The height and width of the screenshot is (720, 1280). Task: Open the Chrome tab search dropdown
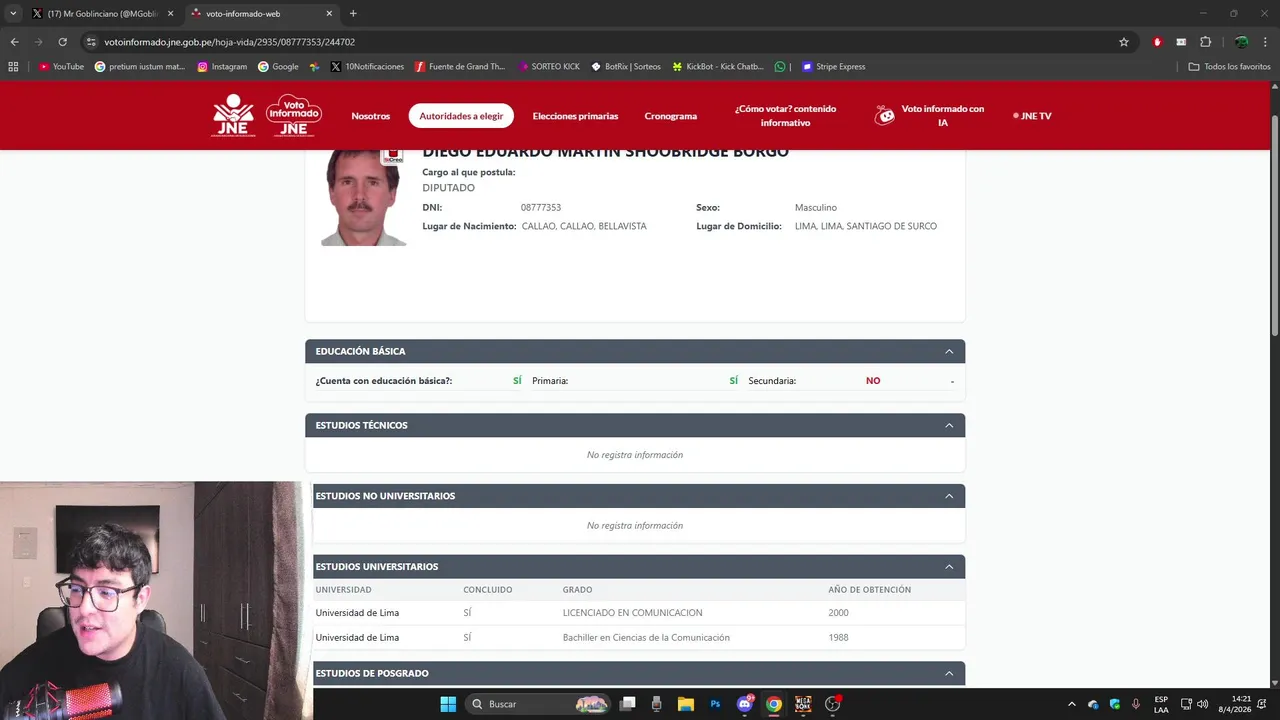pyautogui.click(x=13, y=13)
